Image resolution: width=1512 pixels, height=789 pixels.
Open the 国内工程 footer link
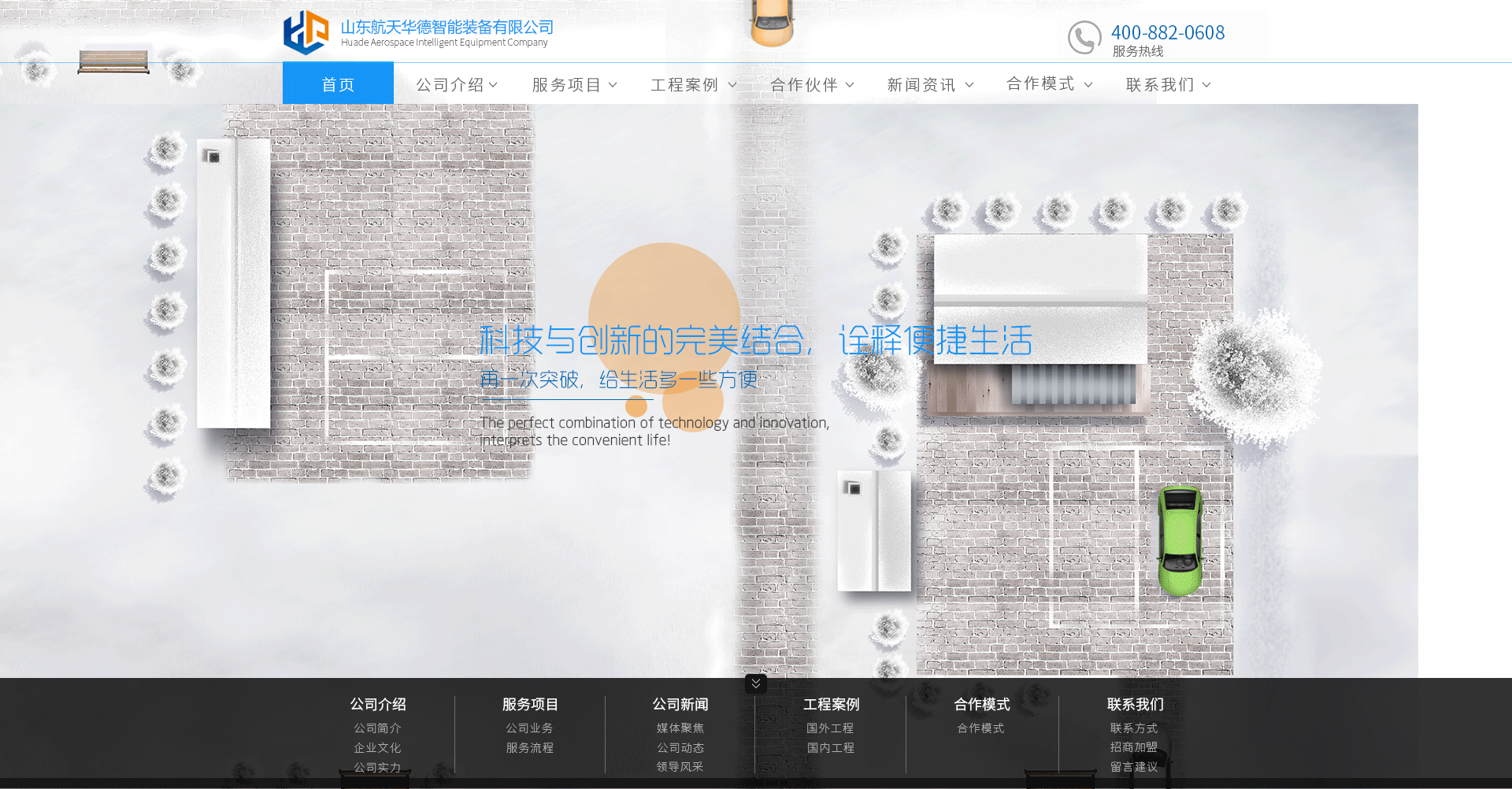(x=831, y=747)
